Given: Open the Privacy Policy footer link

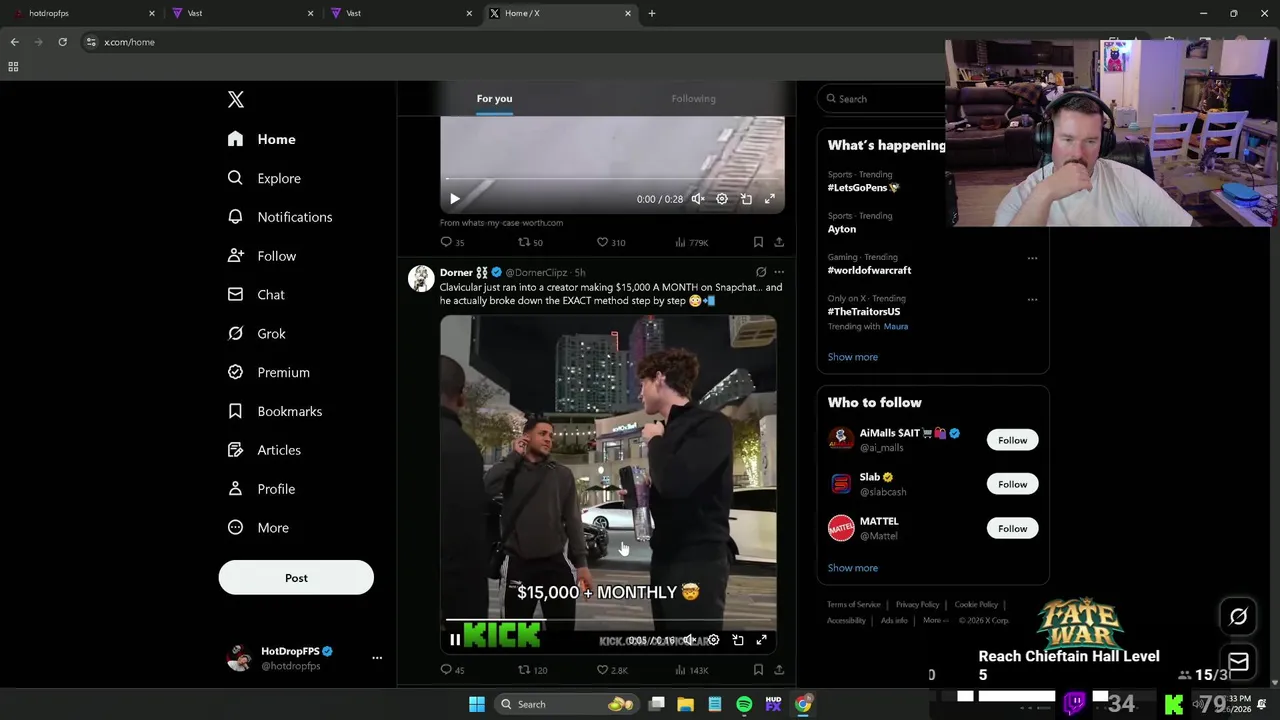Looking at the screenshot, I should (x=917, y=604).
